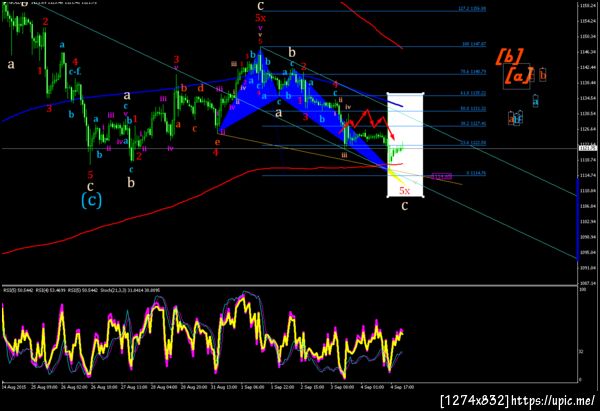Click the orange [b] wave label
600x411 pixels.
click(509, 57)
